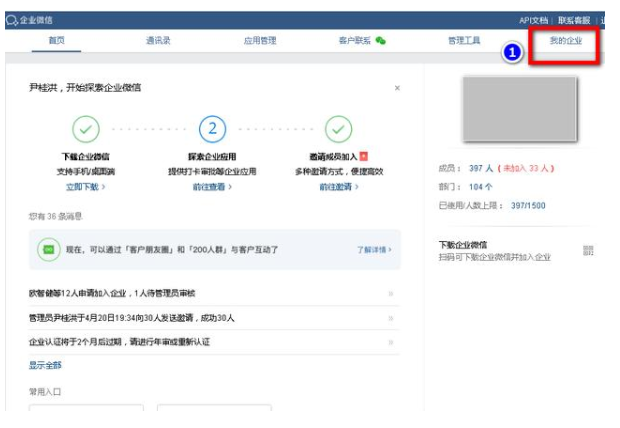Click the green message icon in notice banner

[x=49, y=250]
